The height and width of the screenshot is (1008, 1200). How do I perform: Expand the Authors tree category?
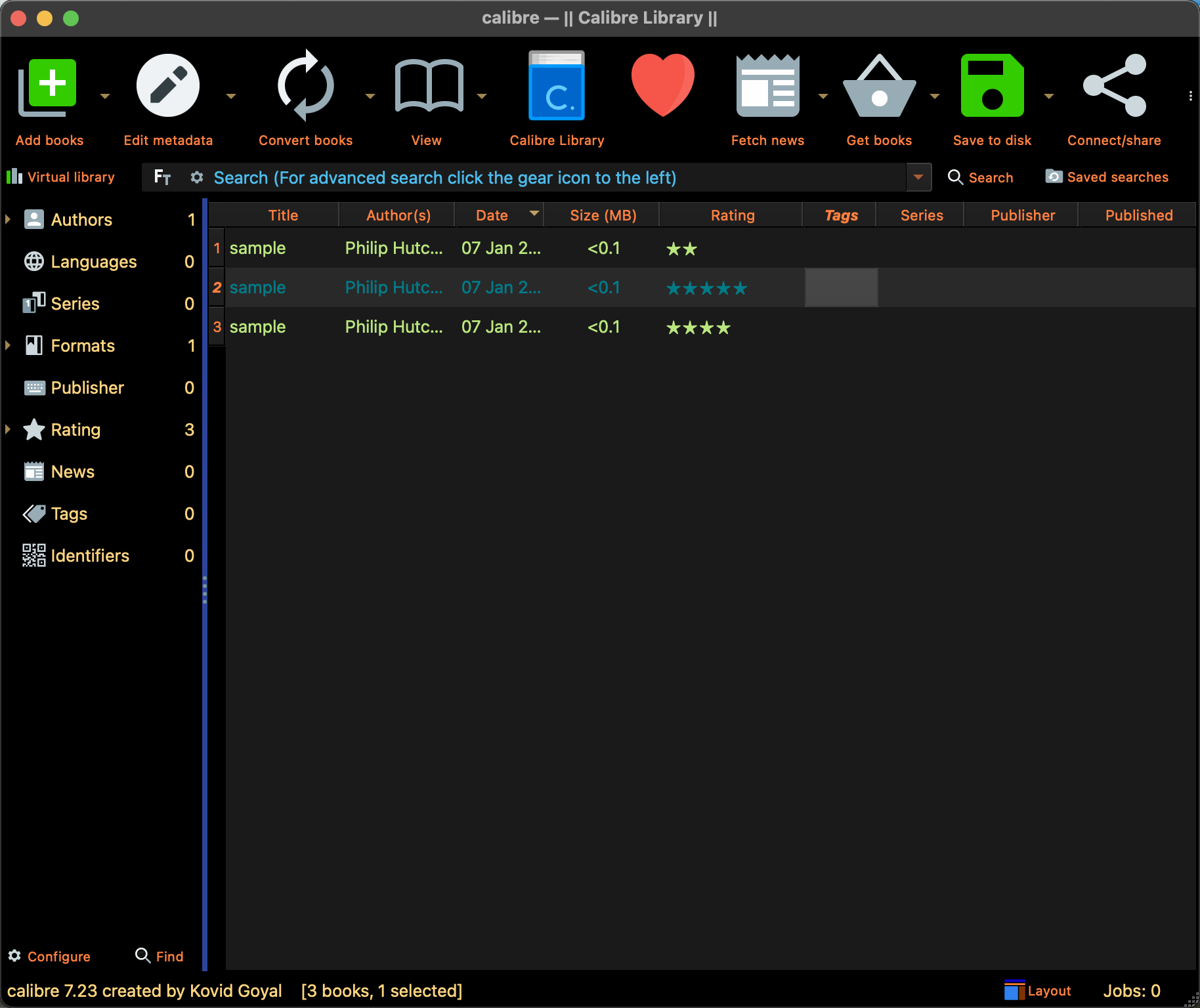pos(8,219)
